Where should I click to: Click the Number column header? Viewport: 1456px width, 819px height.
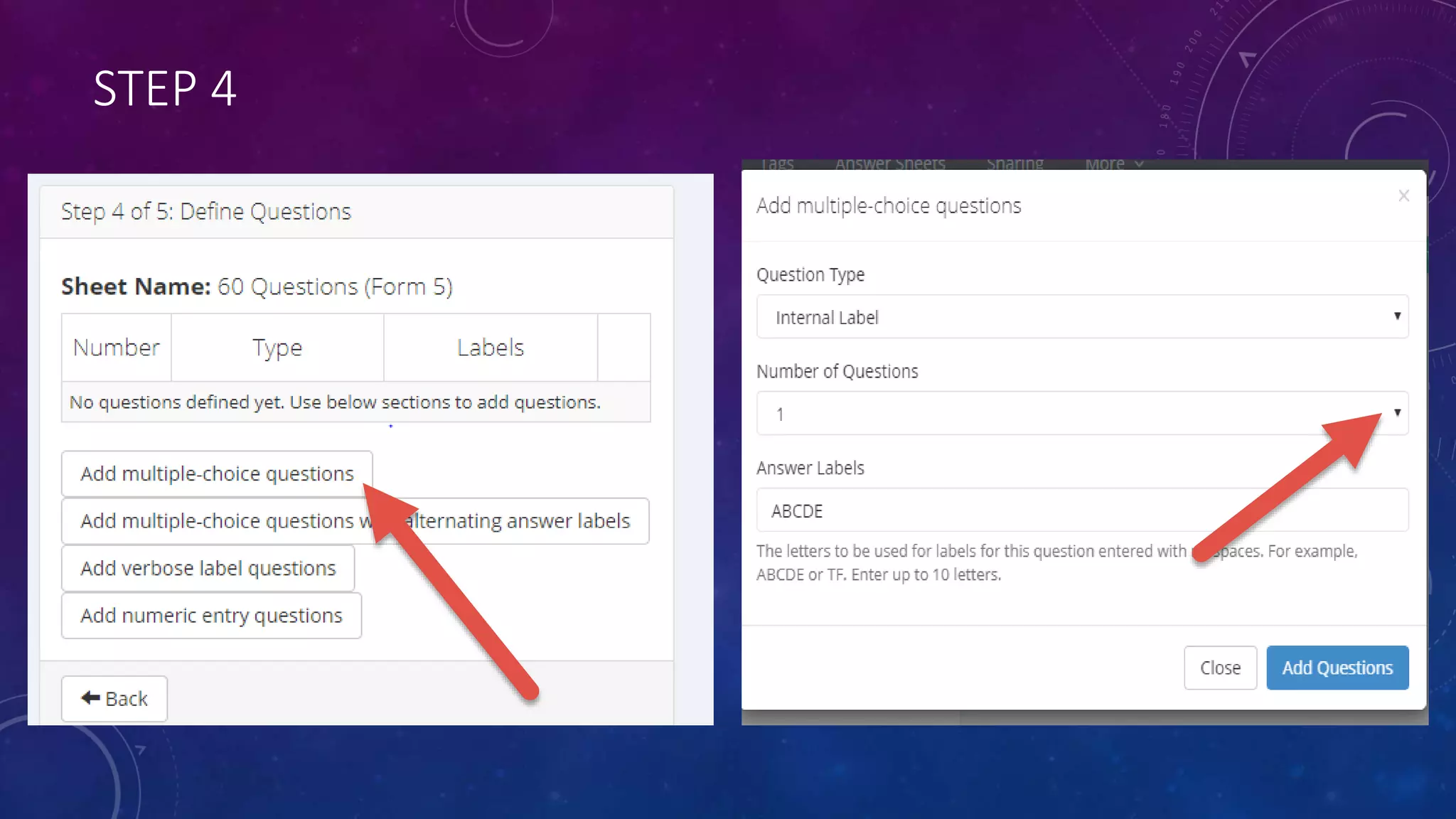point(117,348)
